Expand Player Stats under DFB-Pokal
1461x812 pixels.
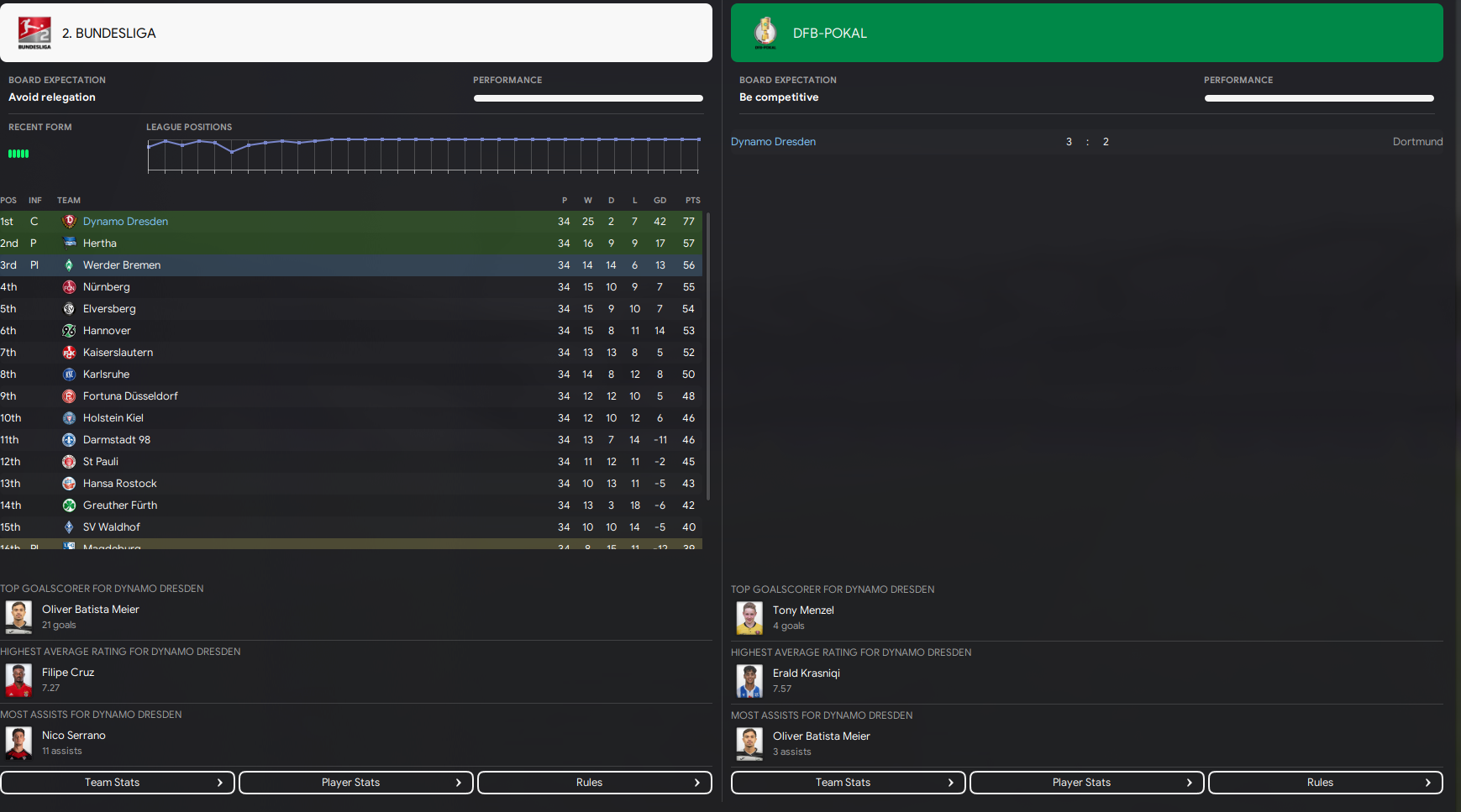coord(1087,783)
